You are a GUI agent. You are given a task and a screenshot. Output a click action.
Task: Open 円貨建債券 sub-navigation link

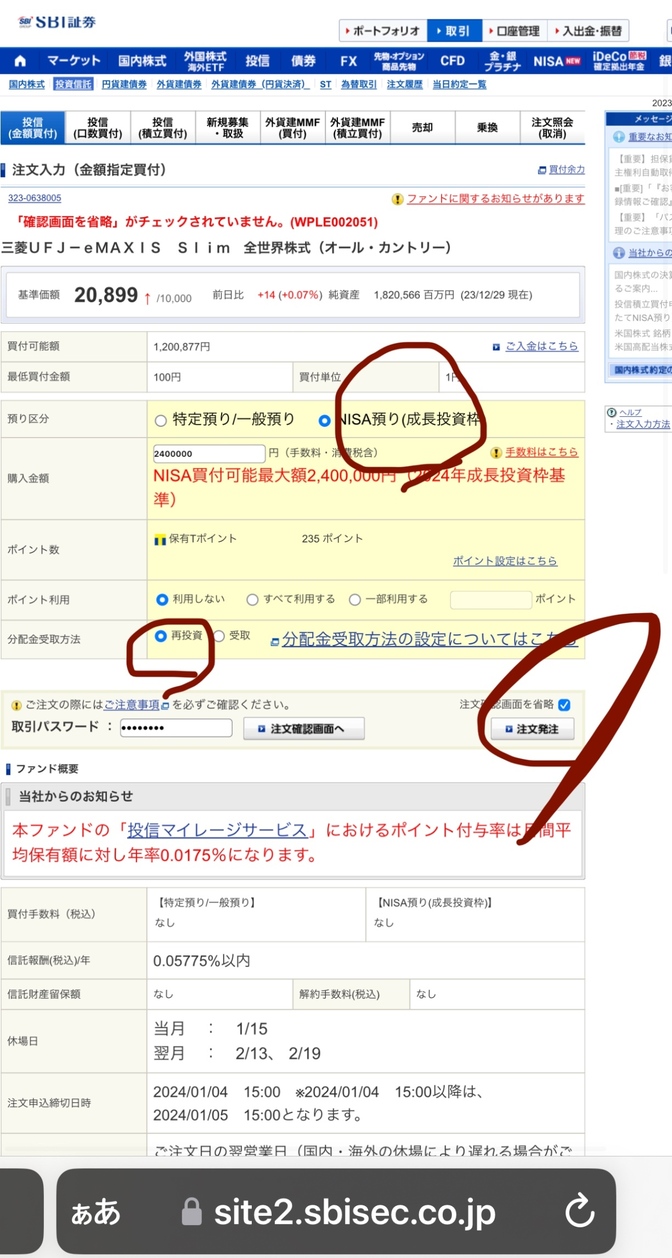(x=124, y=85)
